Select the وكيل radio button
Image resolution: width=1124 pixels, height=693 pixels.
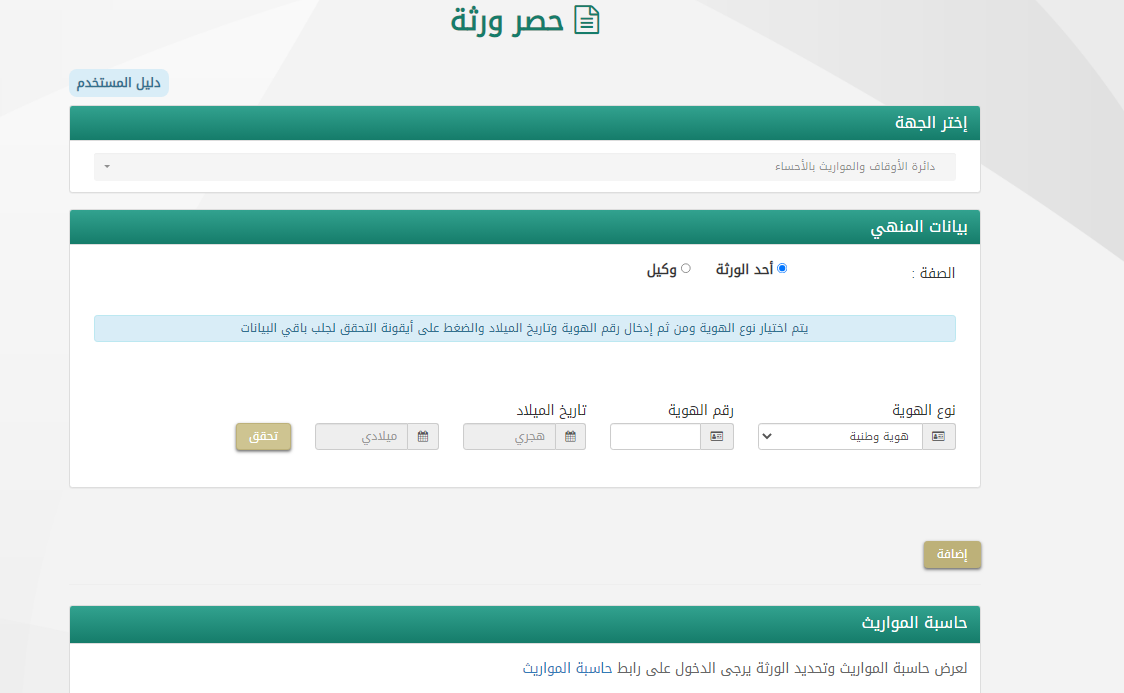(686, 268)
